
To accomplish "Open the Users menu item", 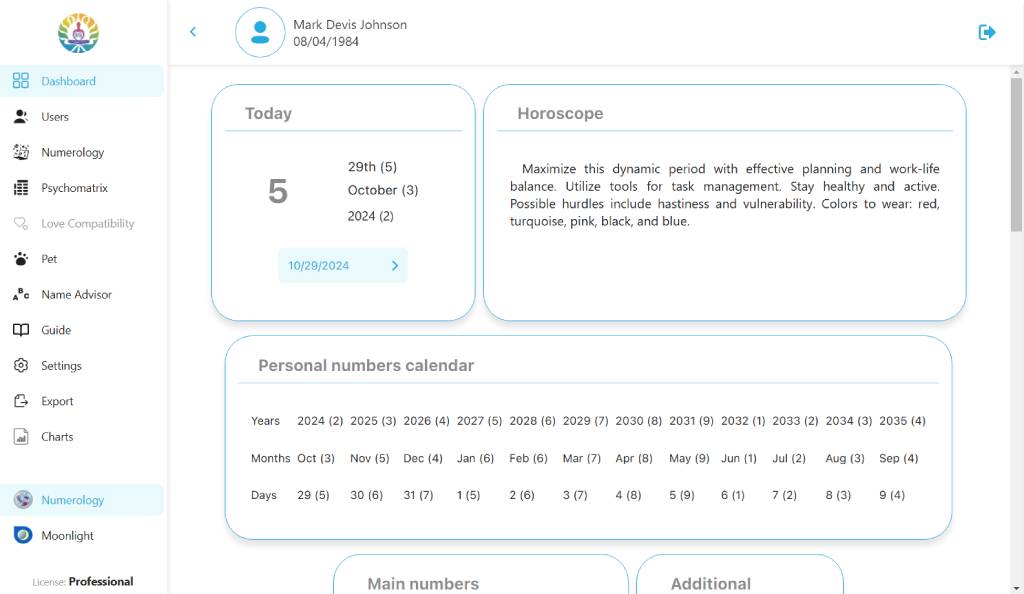I will (82, 117).
